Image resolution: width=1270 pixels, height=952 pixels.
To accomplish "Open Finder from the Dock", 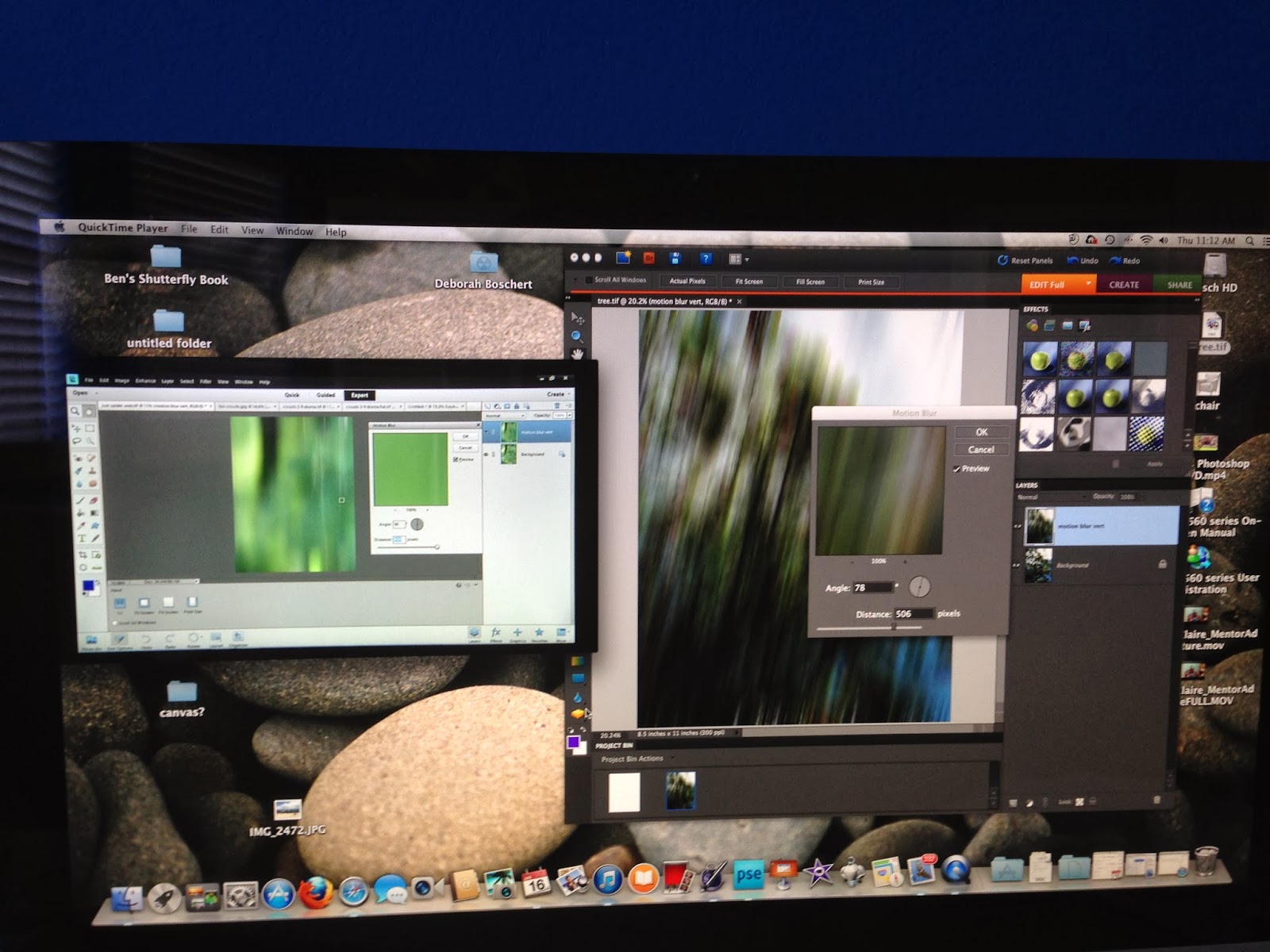I will click(x=126, y=899).
